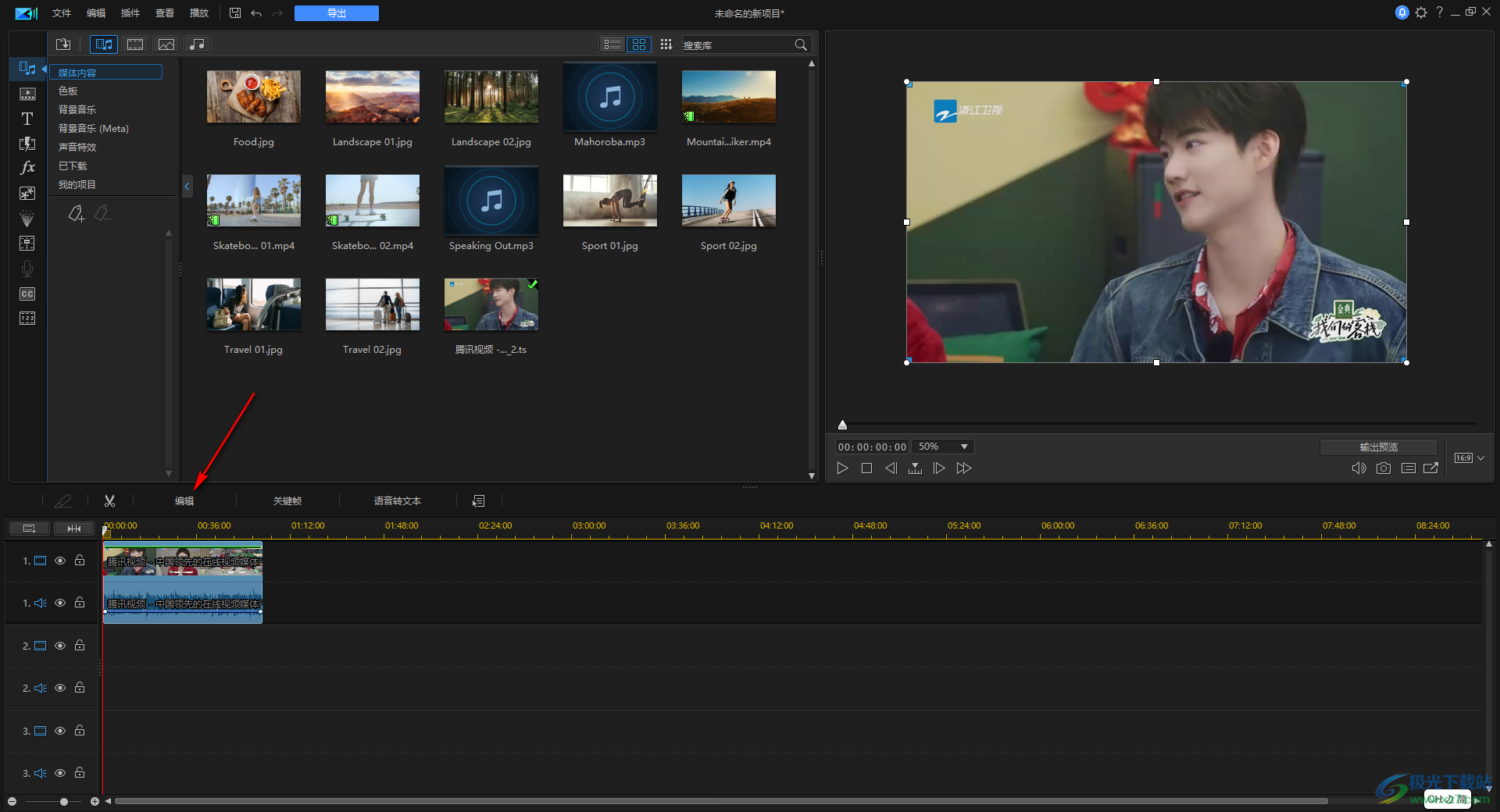Click the 编辑 button above timeline
Viewport: 1500px width, 812px height.
[184, 501]
